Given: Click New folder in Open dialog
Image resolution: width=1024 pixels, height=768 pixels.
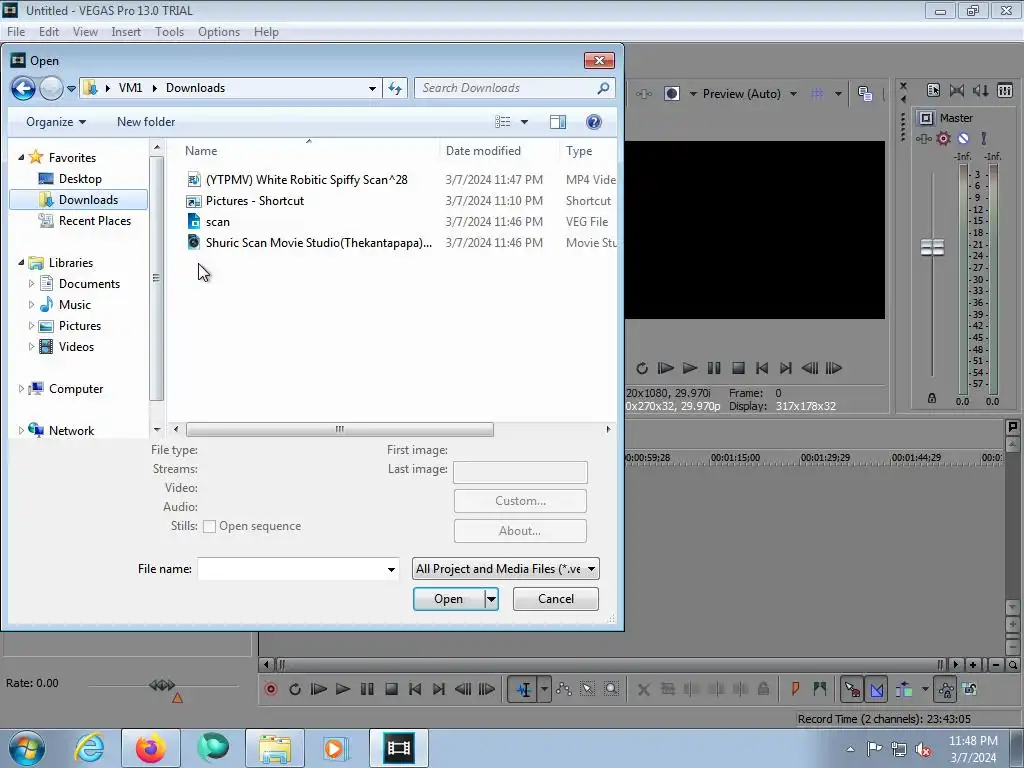Looking at the screenshot, I should click(x=146, y=122).
